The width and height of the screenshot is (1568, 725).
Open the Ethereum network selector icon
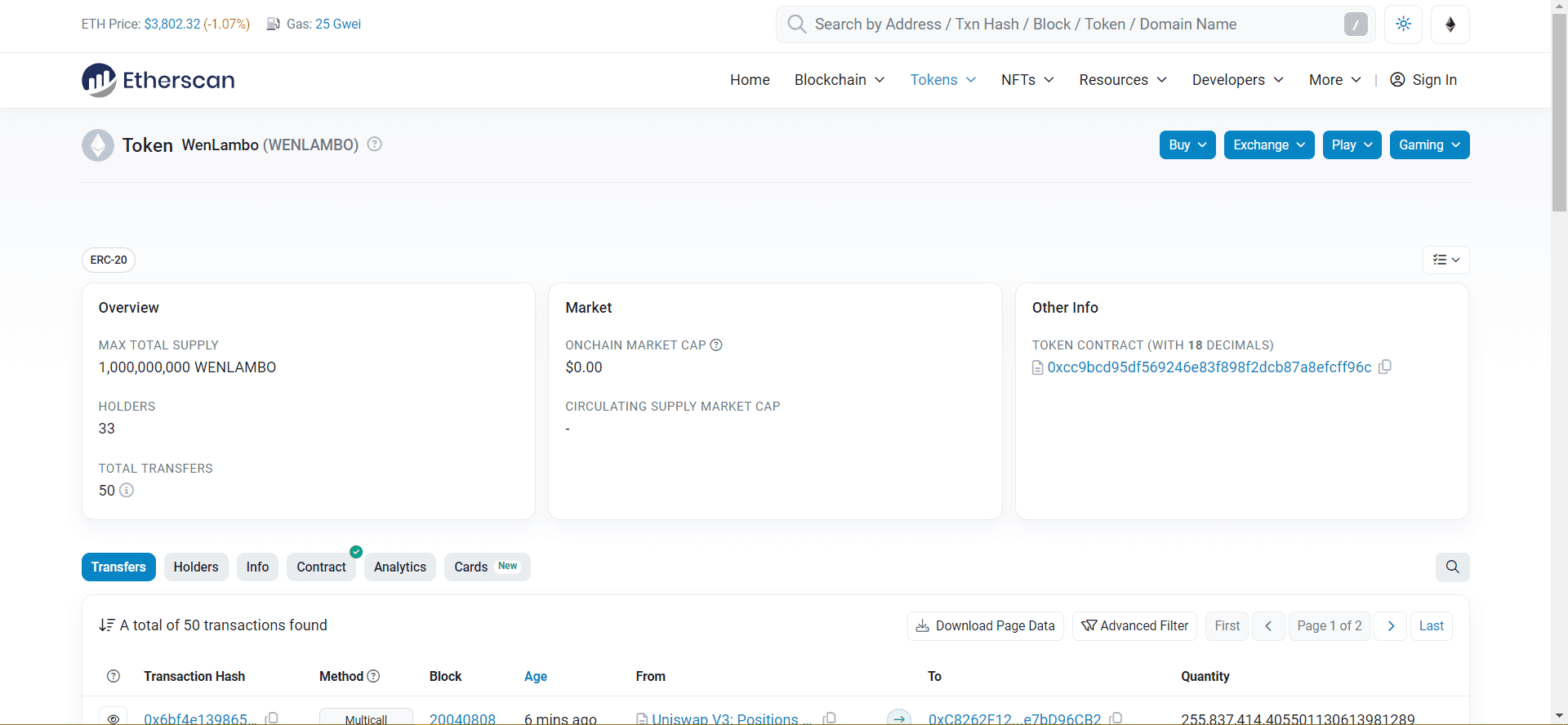1450,24
